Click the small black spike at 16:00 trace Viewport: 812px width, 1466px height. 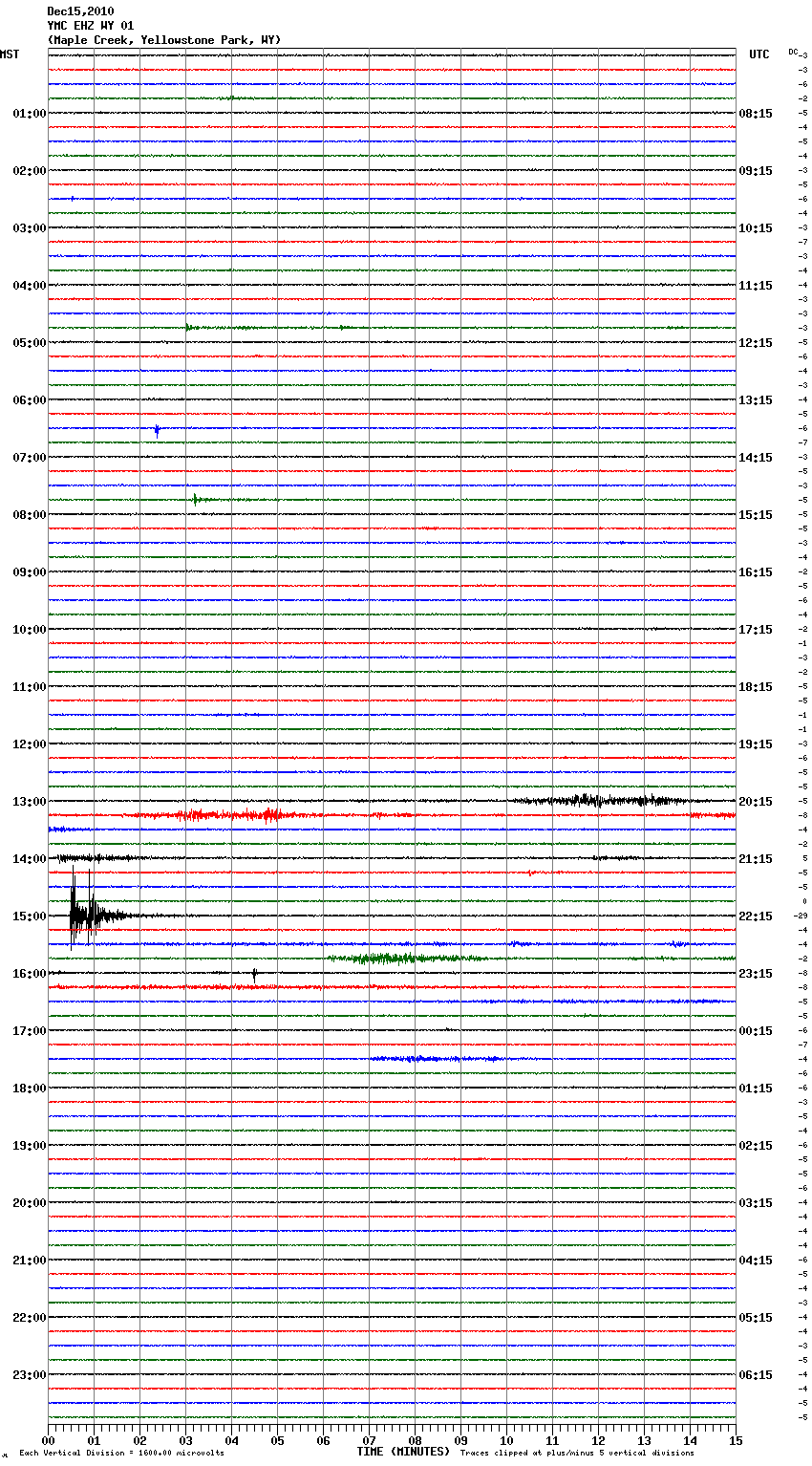pyautogui.click(x=254, y=974)
